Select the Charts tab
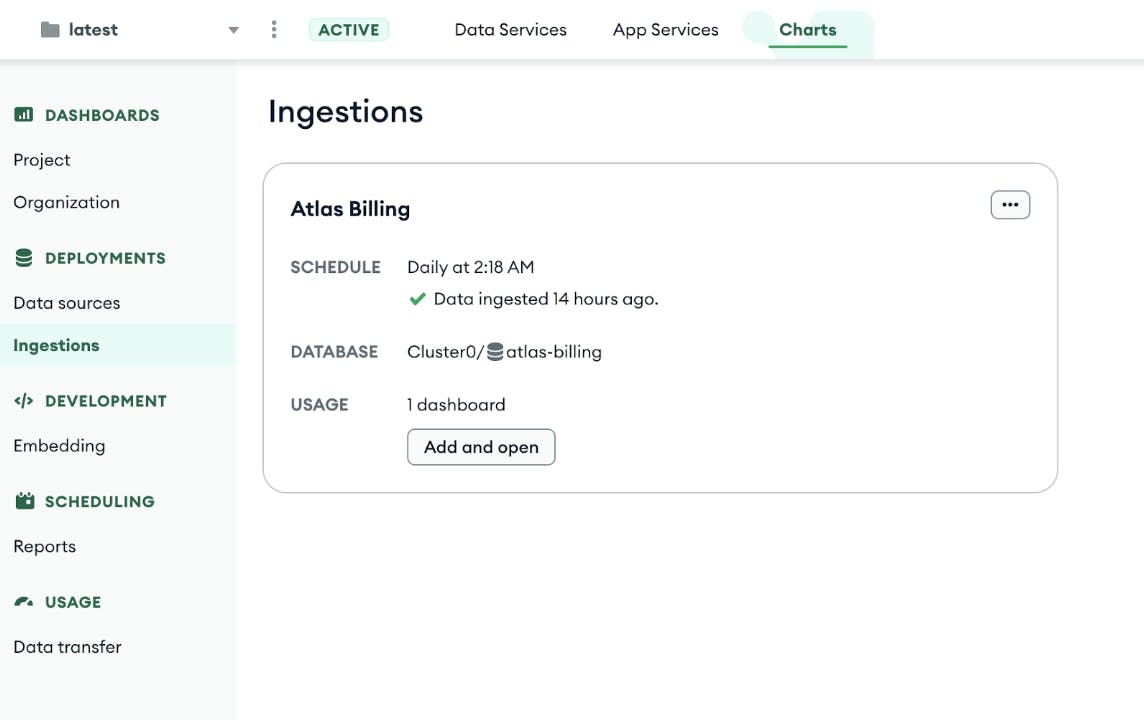 coord(807,30)
